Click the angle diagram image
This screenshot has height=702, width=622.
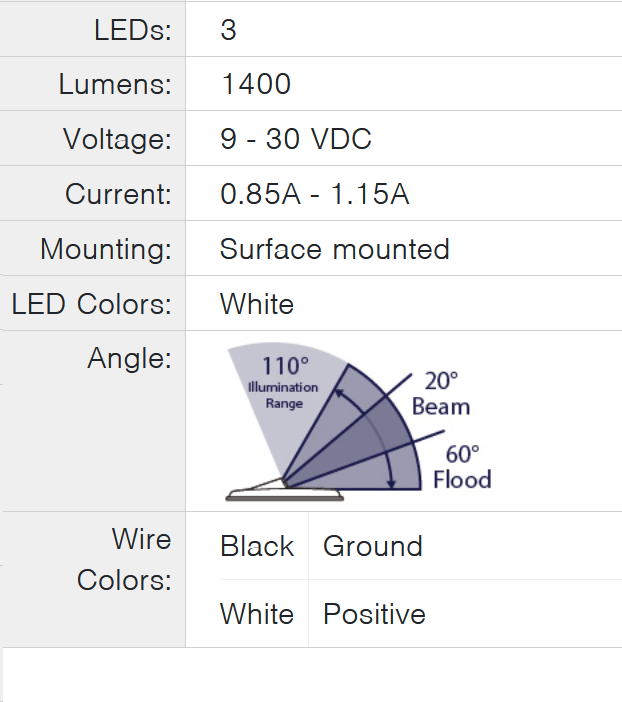pos(360,422)
